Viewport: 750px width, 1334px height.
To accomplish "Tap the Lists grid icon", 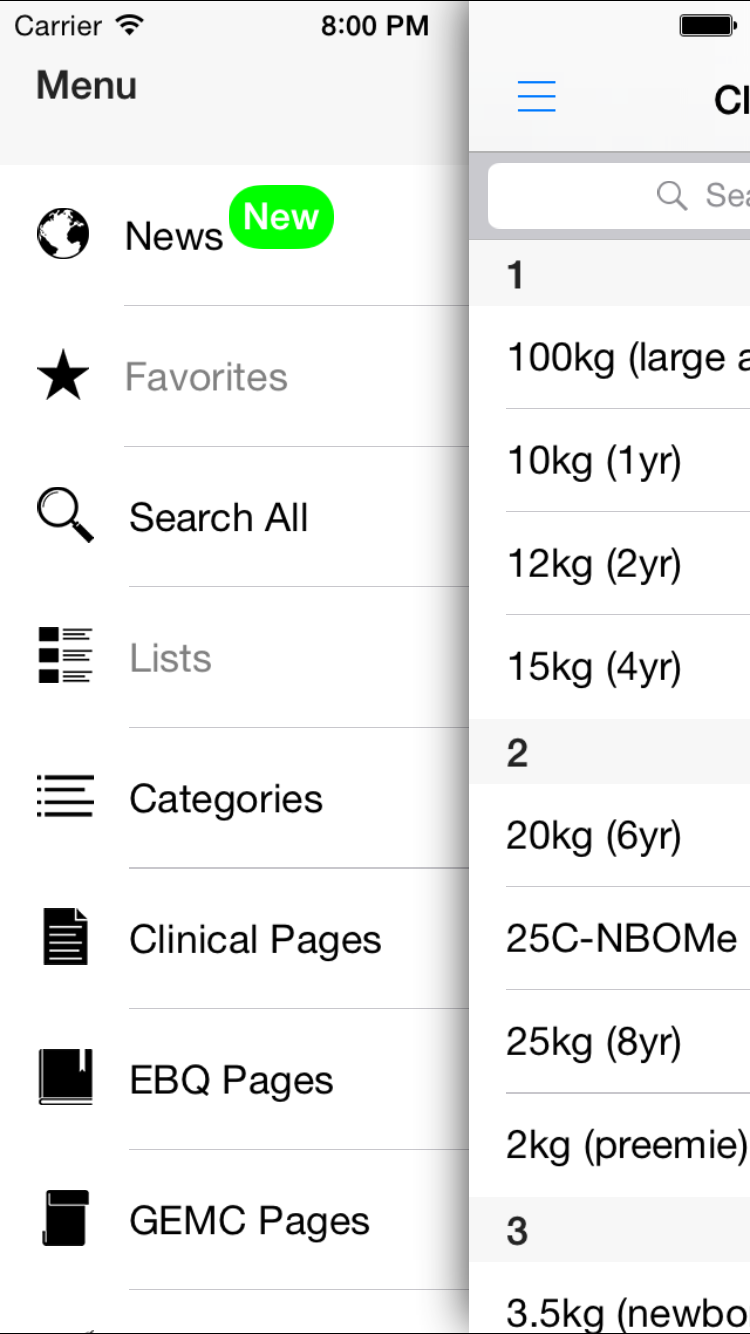I will 65,657.
